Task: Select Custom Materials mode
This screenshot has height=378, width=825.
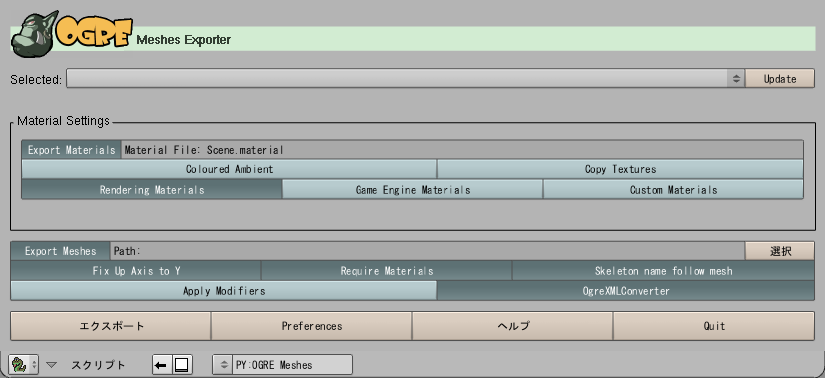Action: pyautogui.click(x=673, y=190)
